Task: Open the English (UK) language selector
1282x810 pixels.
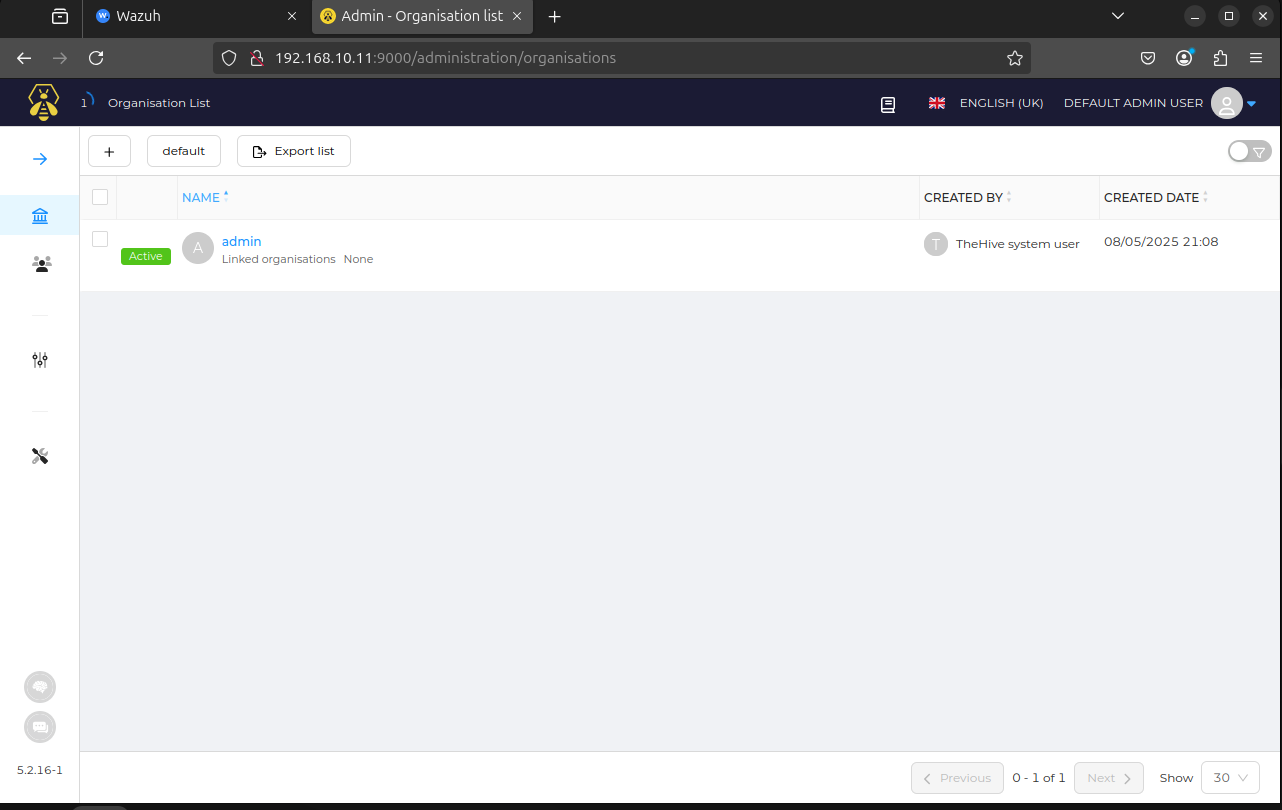Action: (x=986, y=103)
